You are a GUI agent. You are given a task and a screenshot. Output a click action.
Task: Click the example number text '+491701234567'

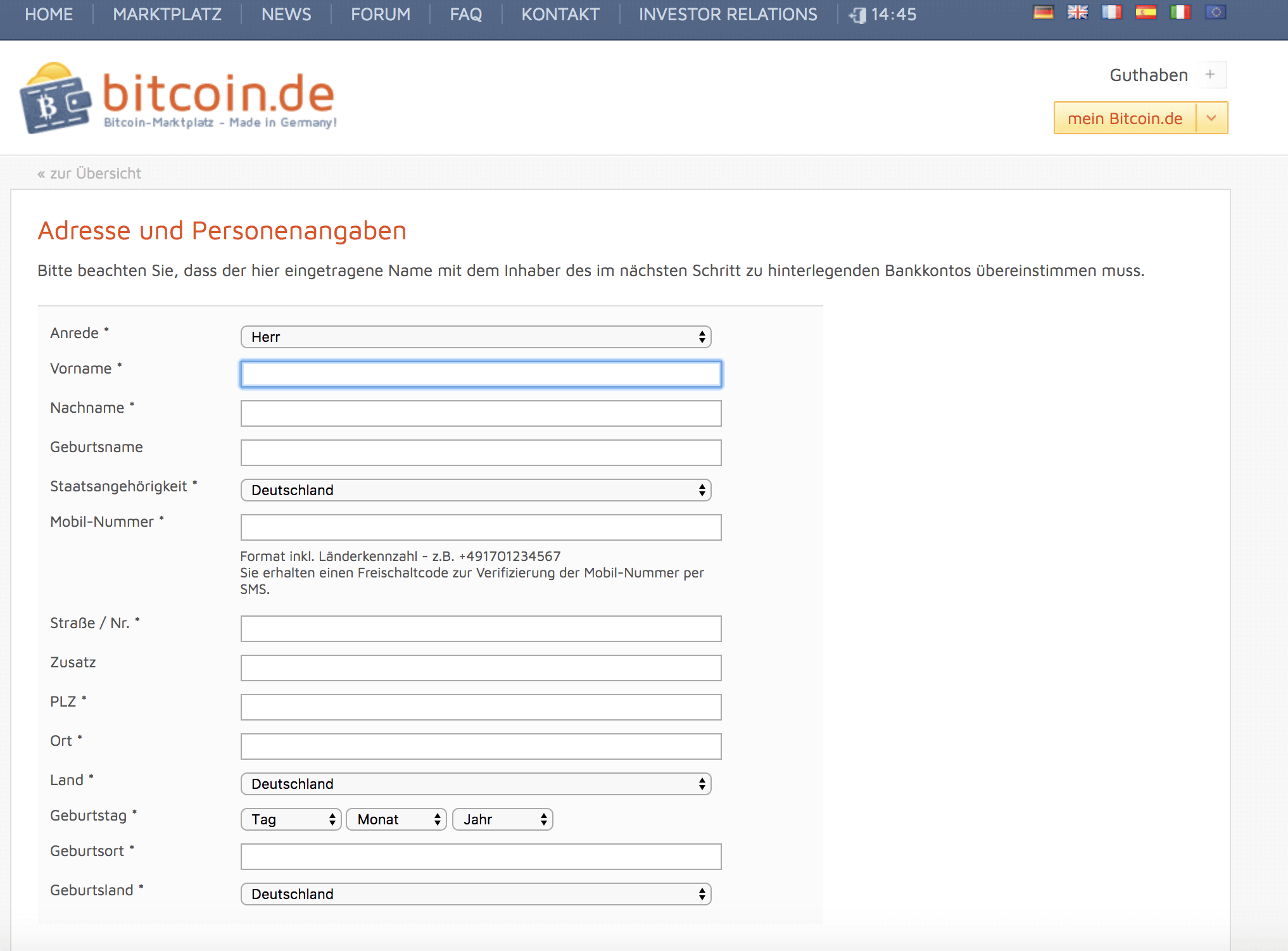click(x=510, y=557)
